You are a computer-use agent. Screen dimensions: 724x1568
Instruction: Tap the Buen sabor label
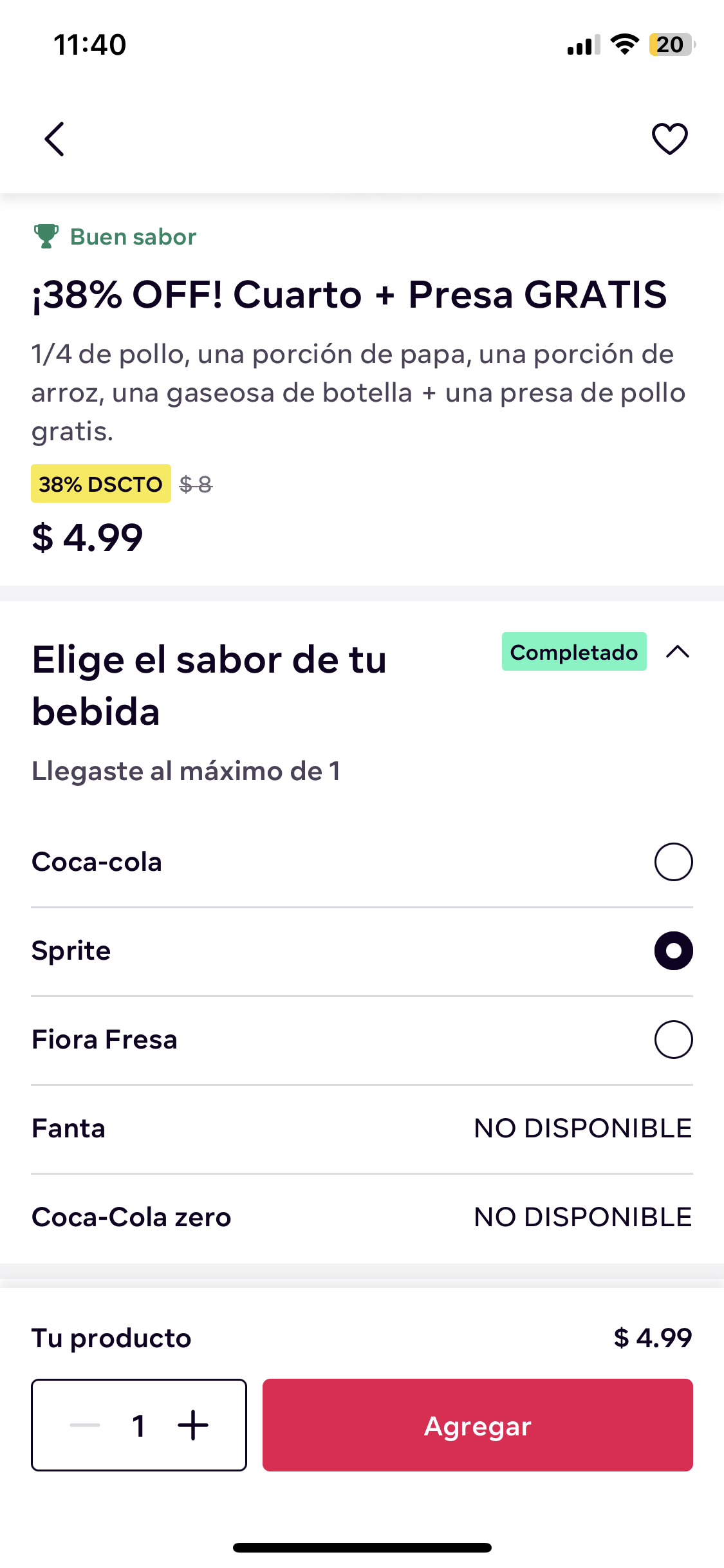click(133, 237)
